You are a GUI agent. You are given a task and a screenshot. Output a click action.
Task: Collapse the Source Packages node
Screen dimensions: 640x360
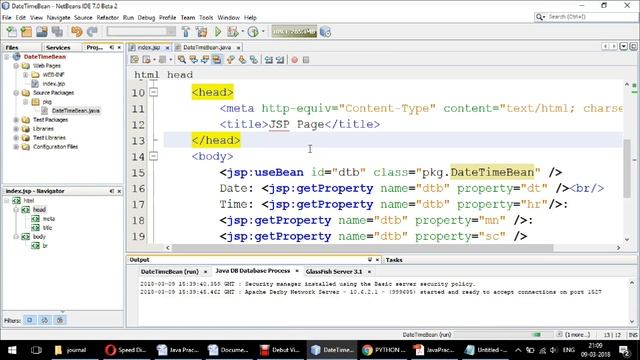coord(16,93)
